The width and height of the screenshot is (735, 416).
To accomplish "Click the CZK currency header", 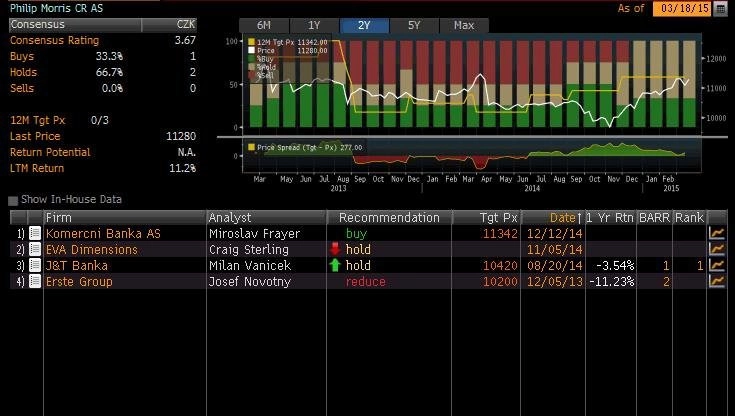I will 186,24.
